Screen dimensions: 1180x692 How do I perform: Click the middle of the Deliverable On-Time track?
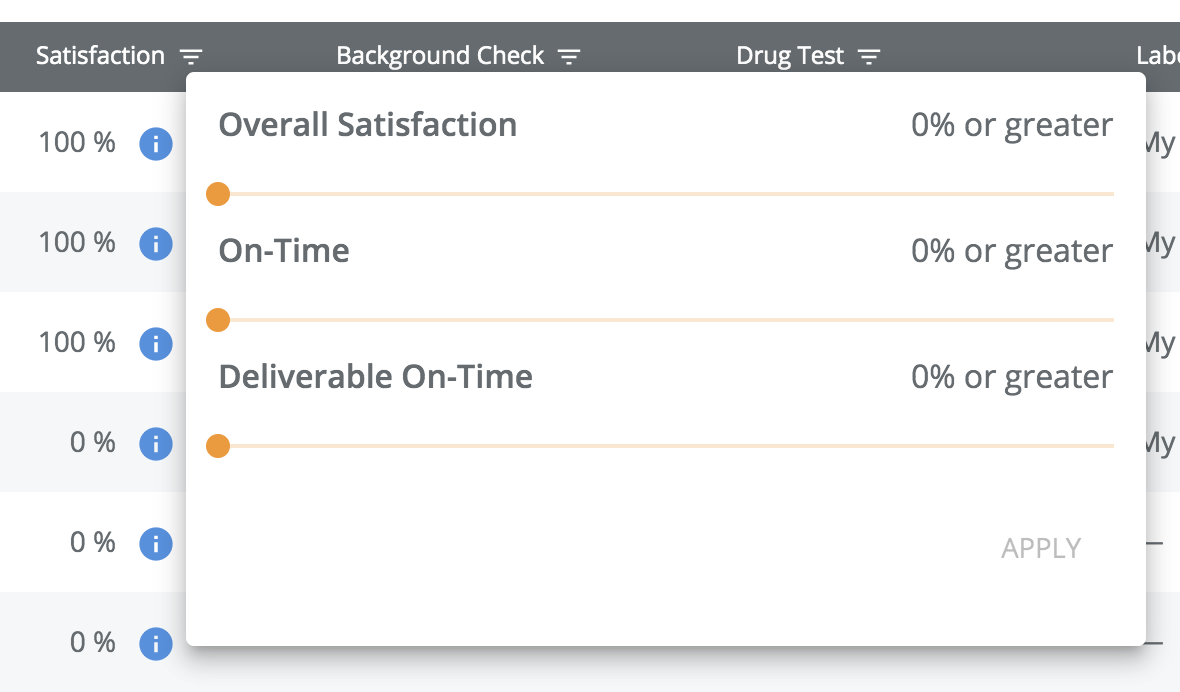point(665,446)
